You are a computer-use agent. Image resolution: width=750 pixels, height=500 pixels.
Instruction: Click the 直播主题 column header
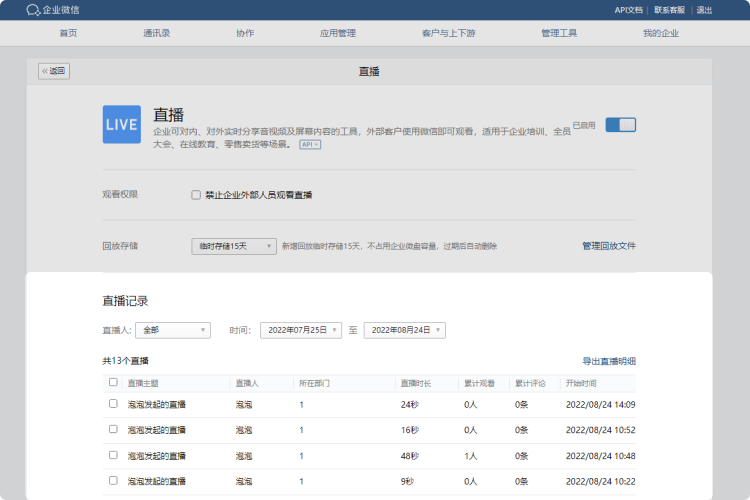click(x=143, y=383)
